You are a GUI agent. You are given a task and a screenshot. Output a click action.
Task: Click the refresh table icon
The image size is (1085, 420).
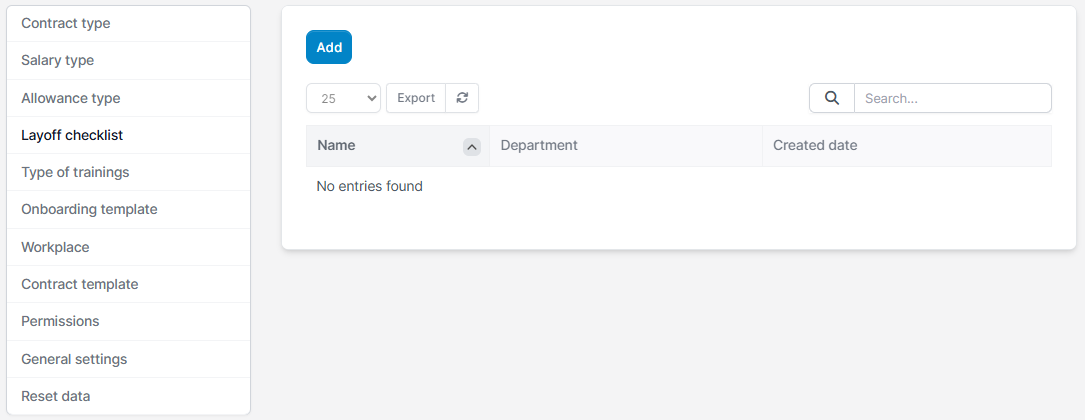(462, 98)
